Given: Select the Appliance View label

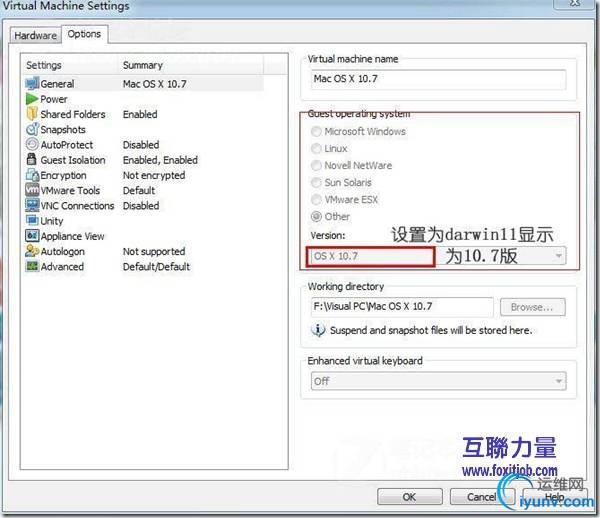Looking at the screenshot, I should point(72,236).
